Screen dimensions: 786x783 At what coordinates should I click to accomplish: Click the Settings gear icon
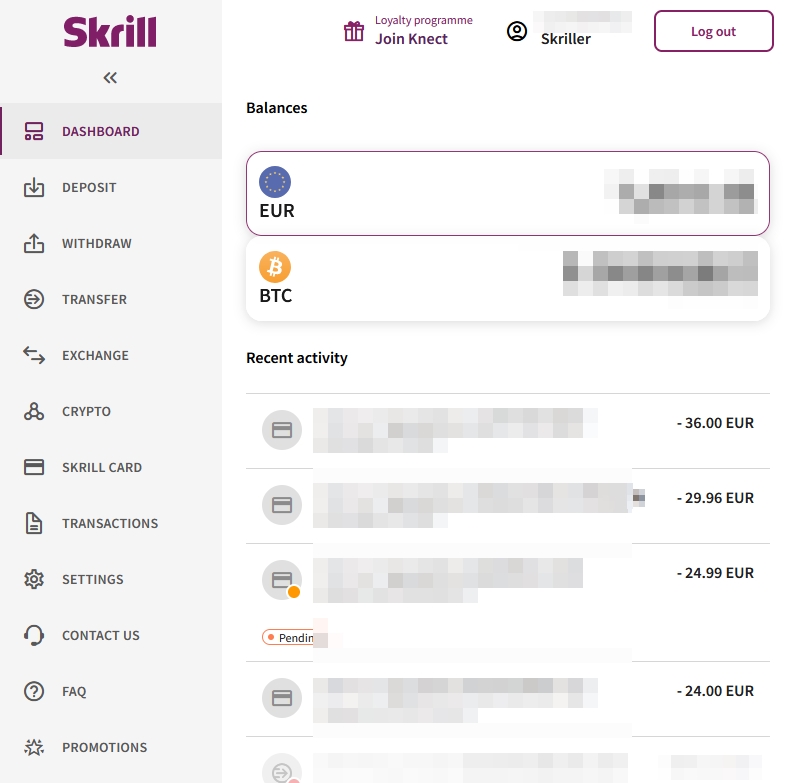coord(34,579)
